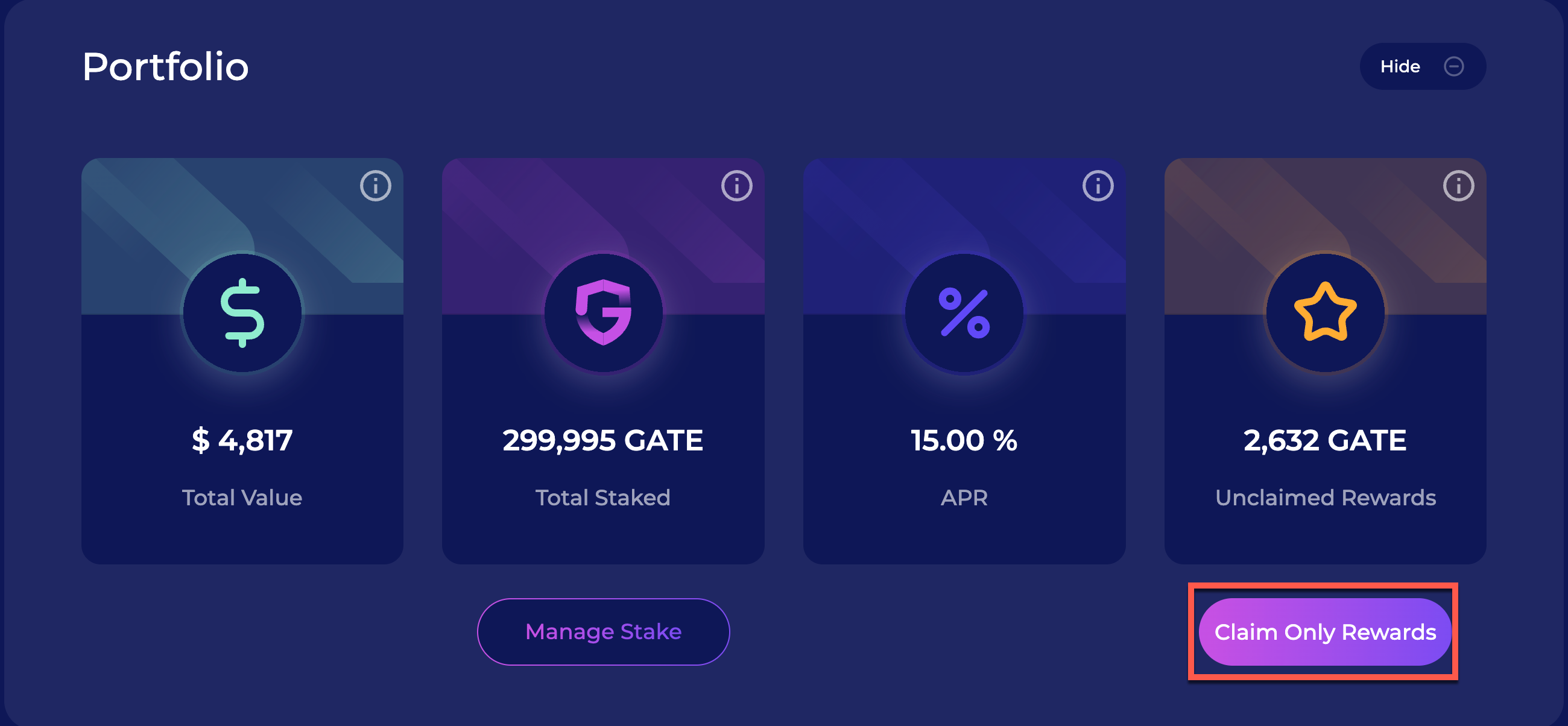Click the 2,632 GATE rewards amount
This screenshot has width=1568, height=726.
coord(1325,441)
